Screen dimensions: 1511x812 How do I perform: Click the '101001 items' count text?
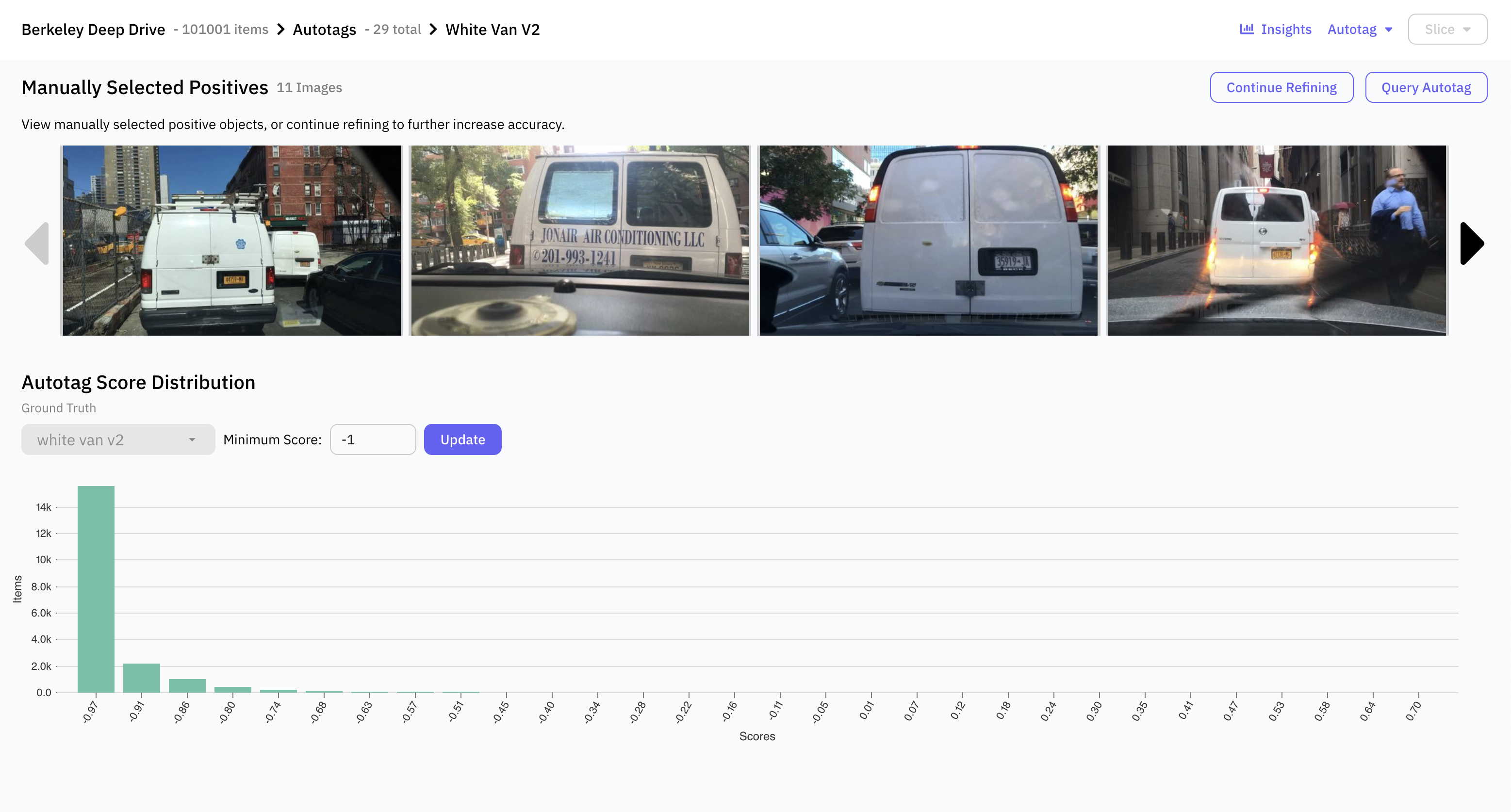(x=225, y=29)
